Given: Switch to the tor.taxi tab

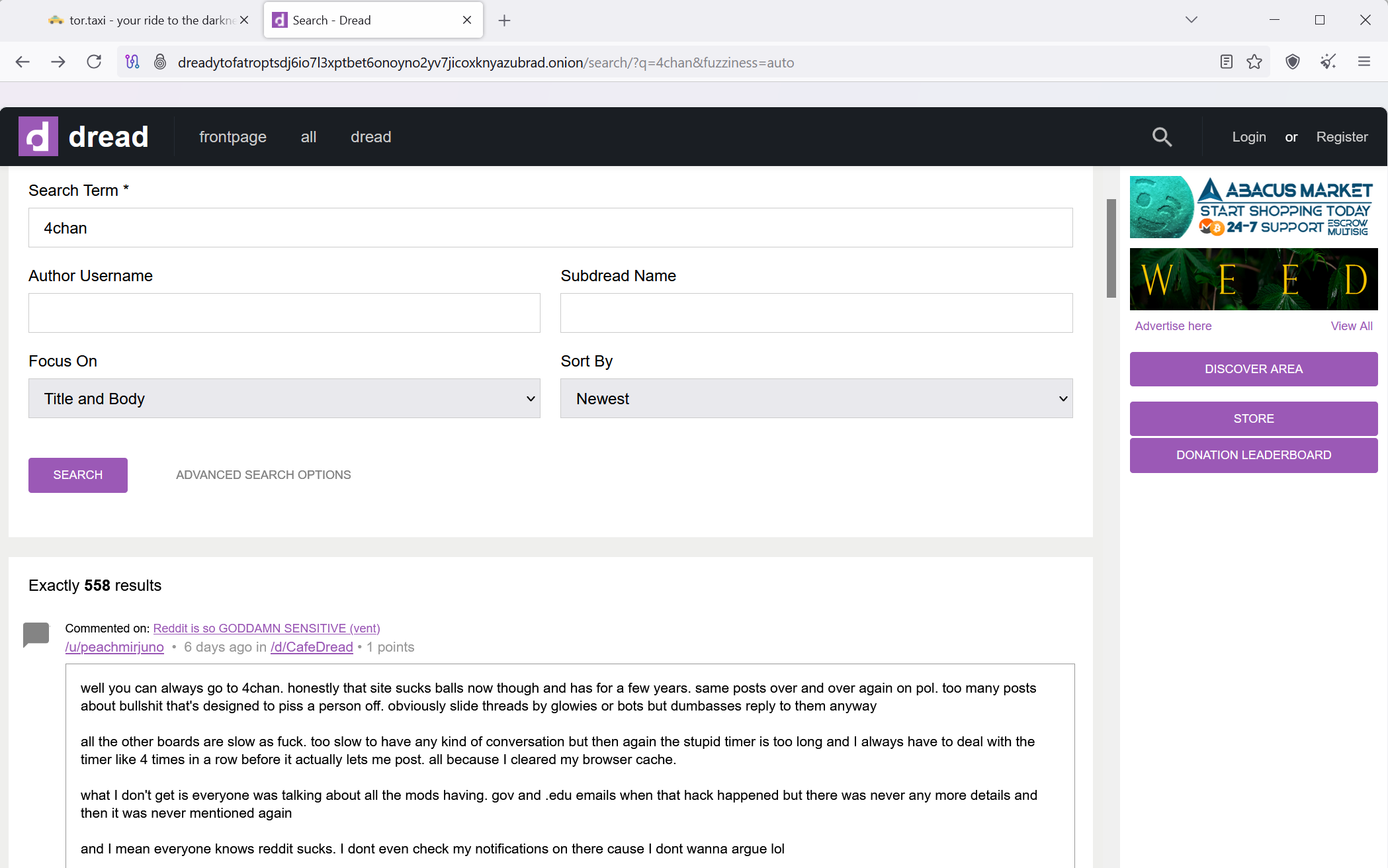Looking at the screenshot, I should click(149, 21).
